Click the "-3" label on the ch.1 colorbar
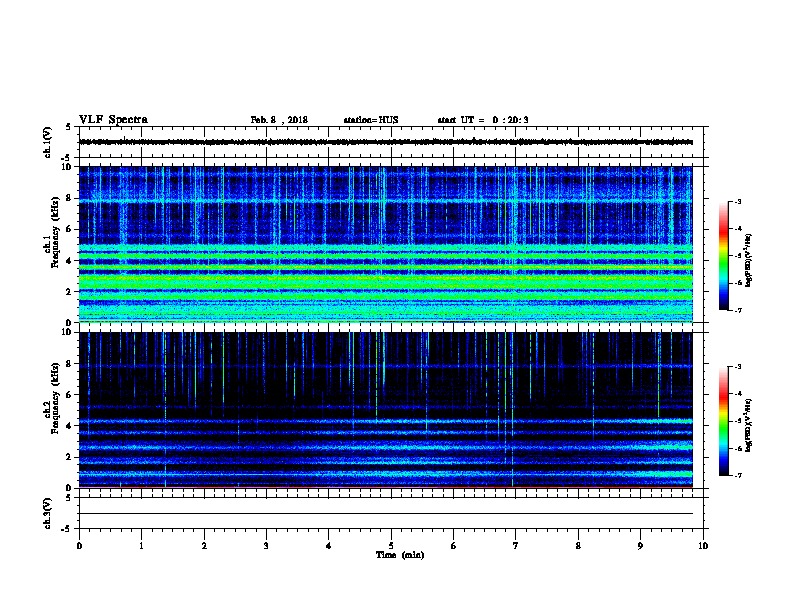The height and width of the screenshot is (612, 792). [x=737, y=202]
